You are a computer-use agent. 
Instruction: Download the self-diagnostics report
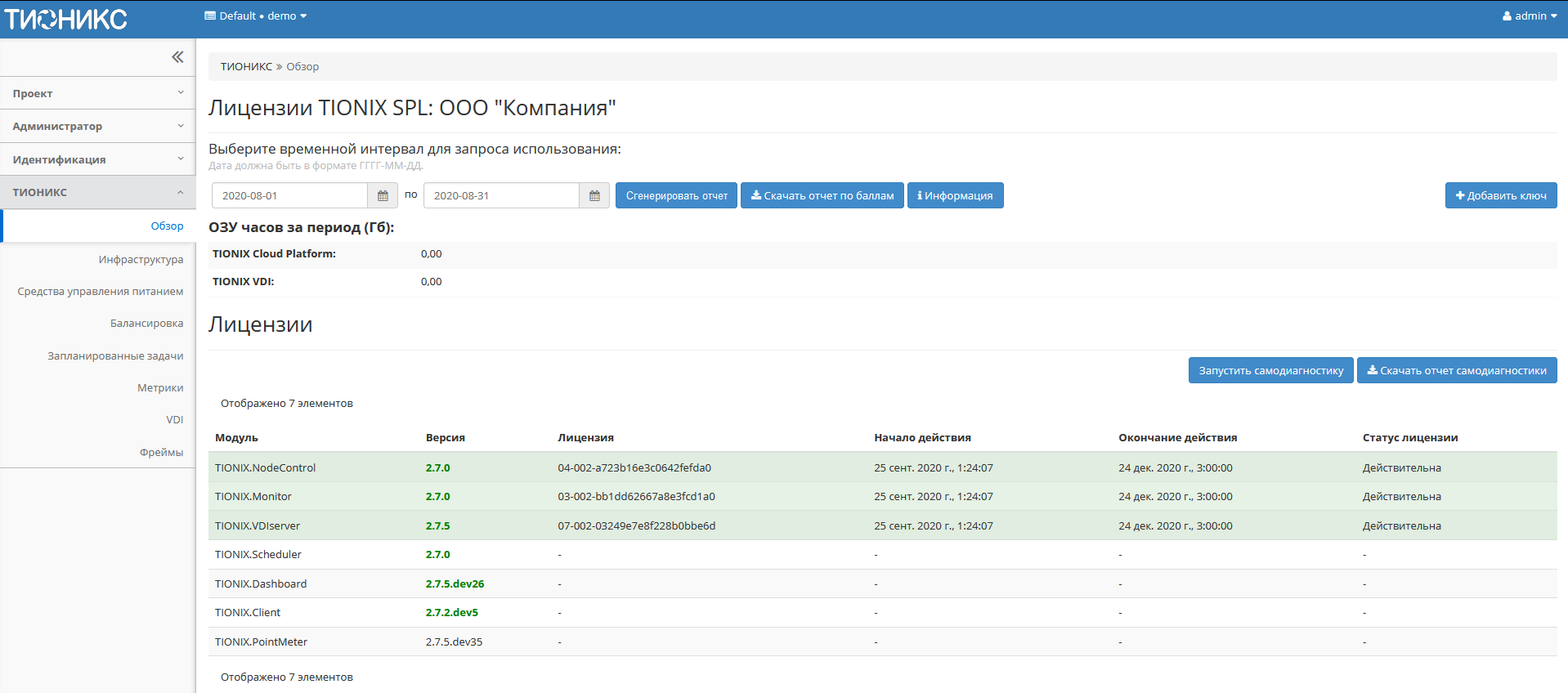click(1456, 371)
